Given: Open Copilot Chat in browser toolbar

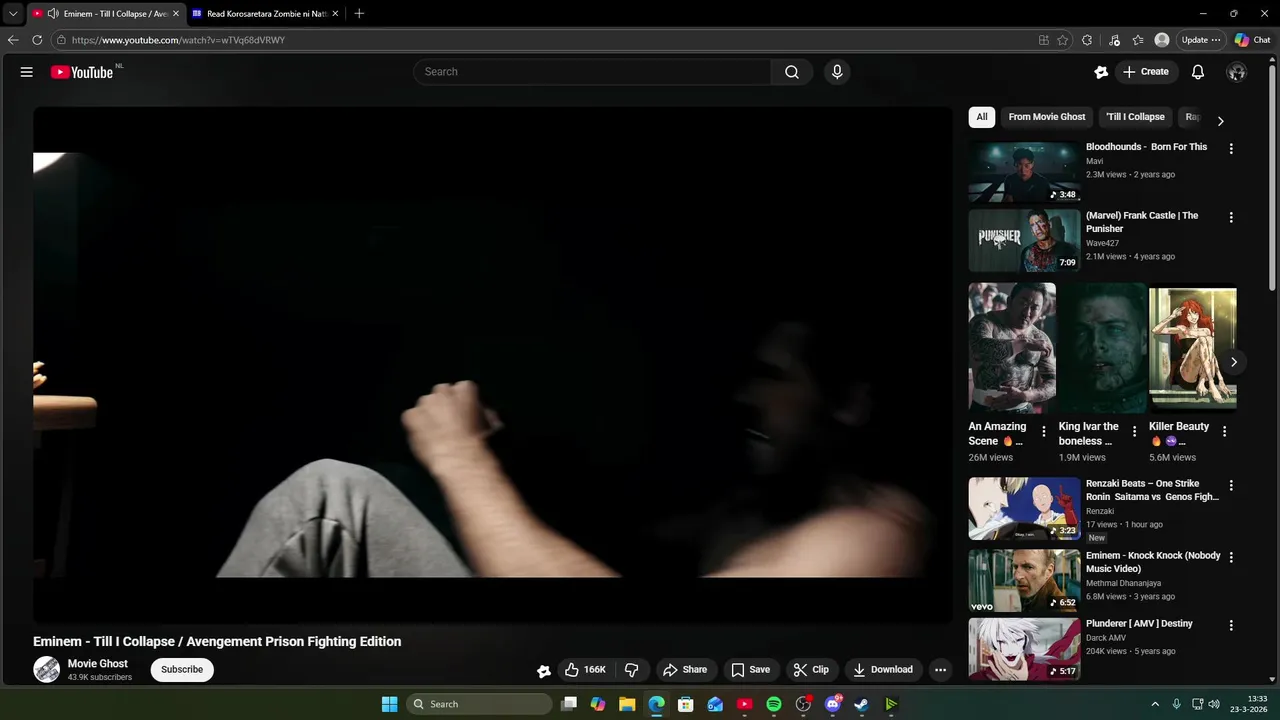Looking at the screenshot, I should click(1252, 40).
